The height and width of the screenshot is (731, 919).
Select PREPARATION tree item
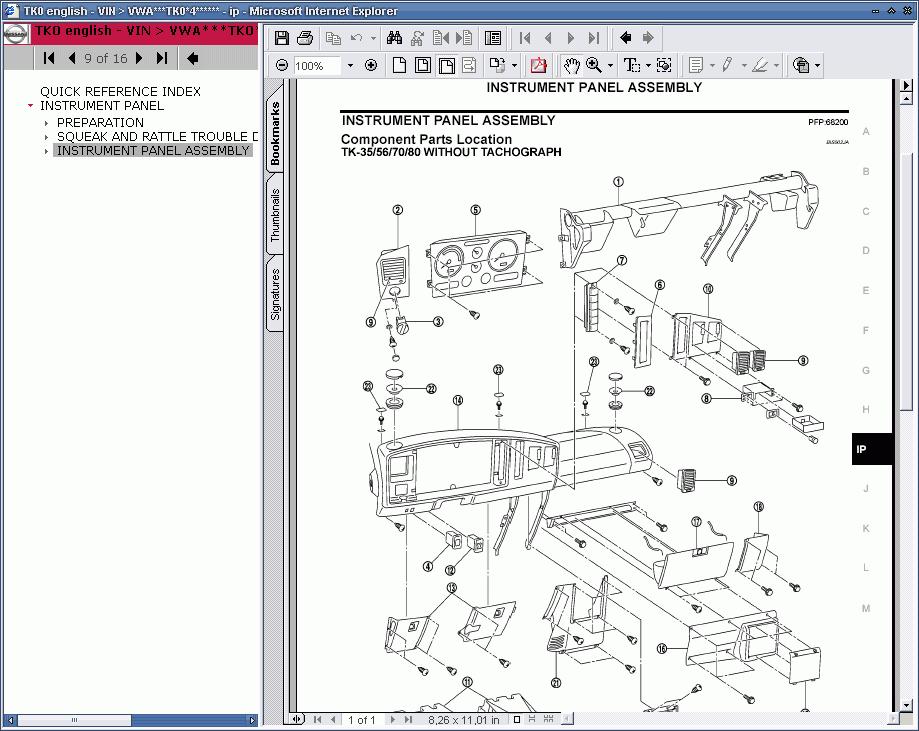coord(100,123)
